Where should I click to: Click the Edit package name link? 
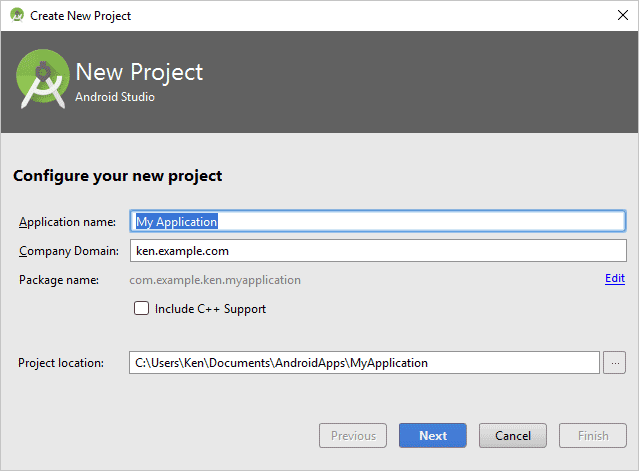(x=615, y=278)
